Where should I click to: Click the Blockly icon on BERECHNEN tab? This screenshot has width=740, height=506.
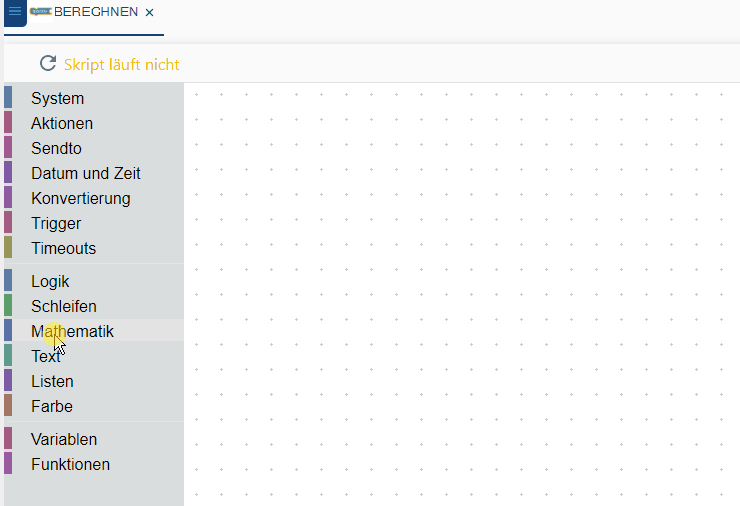tap(41, 11)
